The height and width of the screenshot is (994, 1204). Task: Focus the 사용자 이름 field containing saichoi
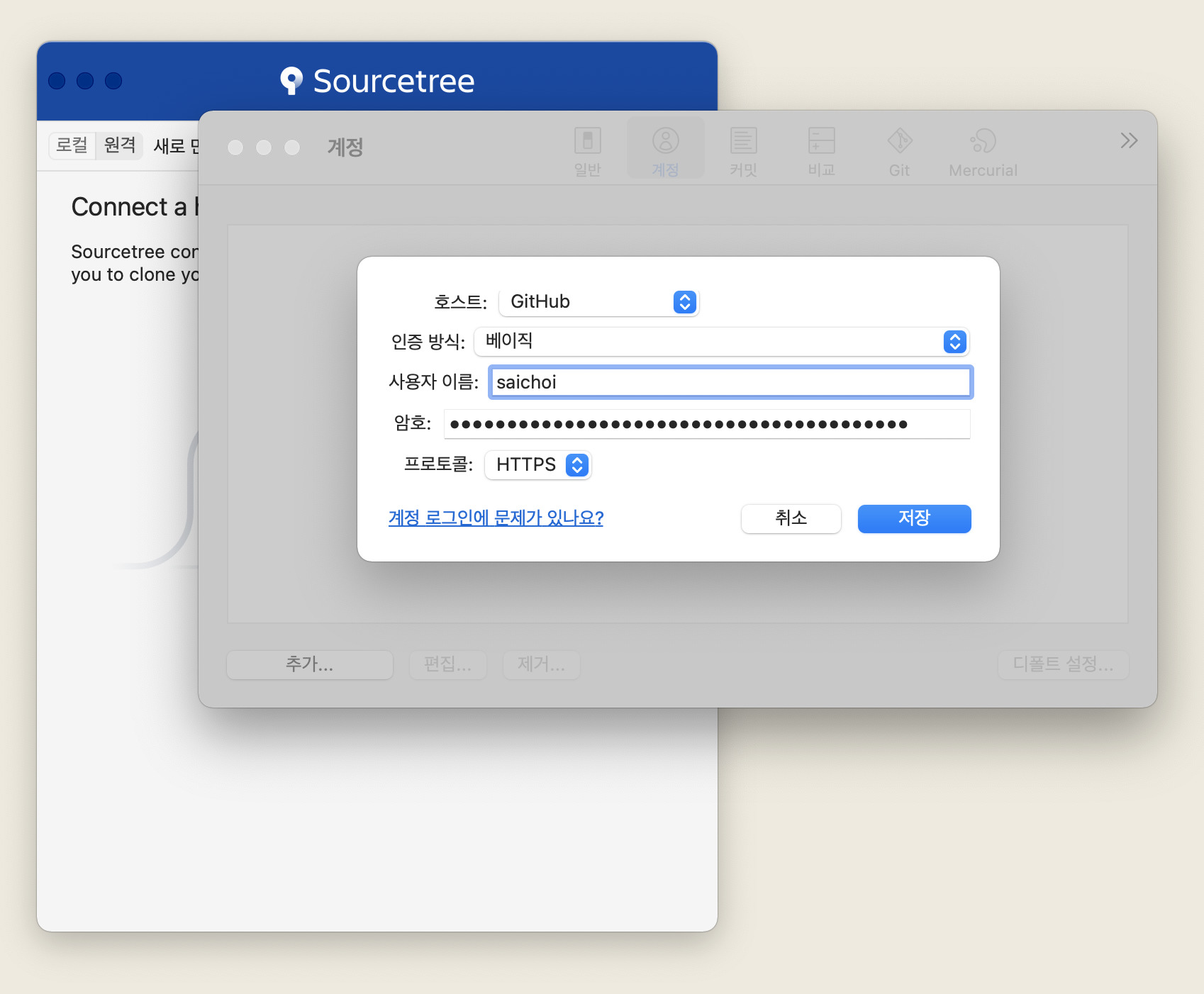730,382
